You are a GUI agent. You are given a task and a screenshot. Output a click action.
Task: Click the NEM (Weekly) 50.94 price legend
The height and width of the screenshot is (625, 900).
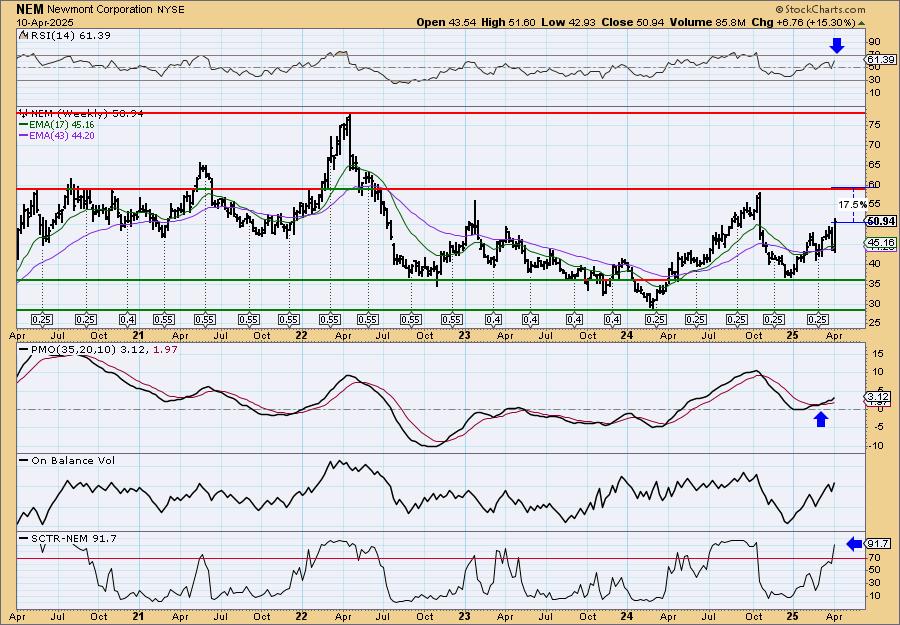pyautogui.click(x=81, y=114)
